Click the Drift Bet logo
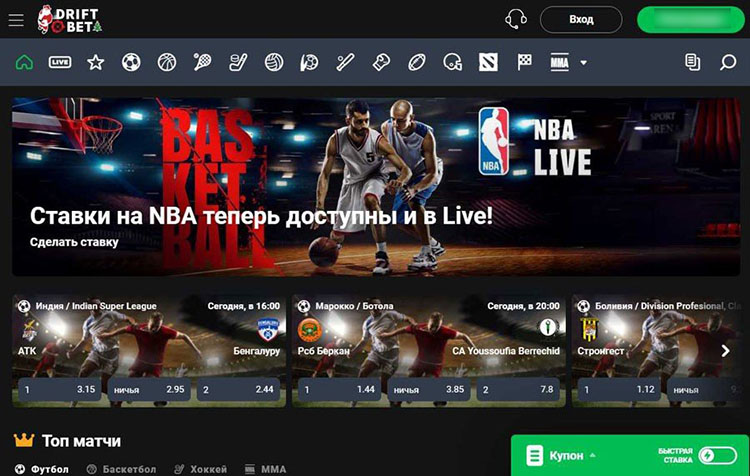 70,20
